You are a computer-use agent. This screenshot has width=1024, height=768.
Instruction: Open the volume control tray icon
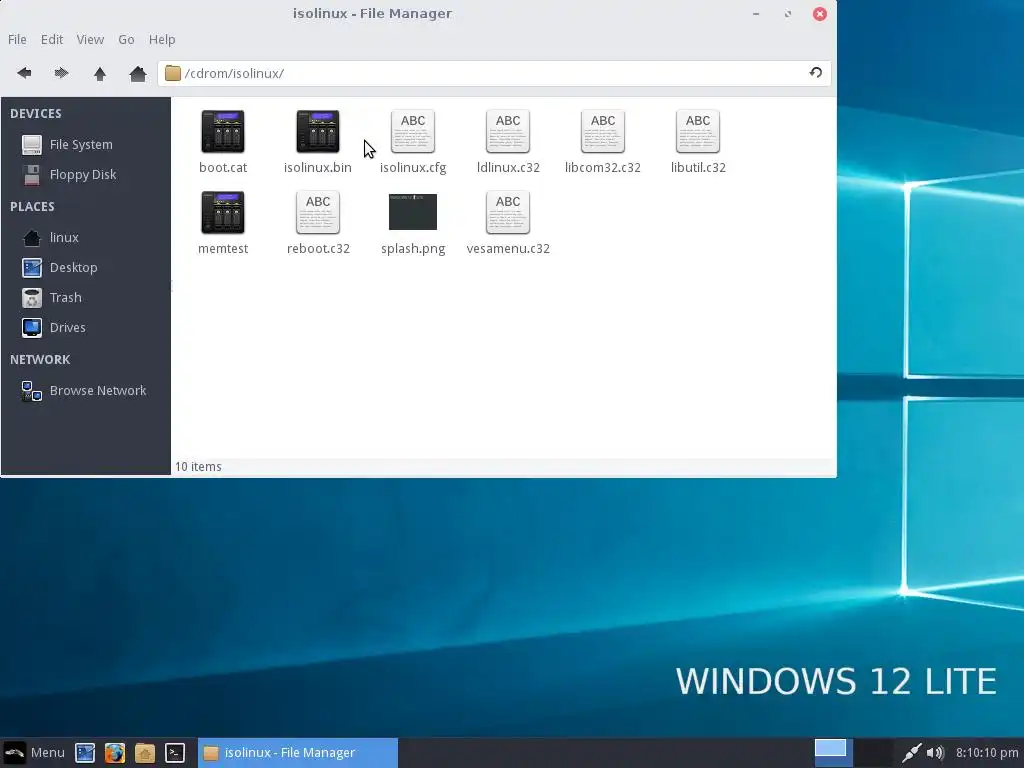(x=935, y=753)
